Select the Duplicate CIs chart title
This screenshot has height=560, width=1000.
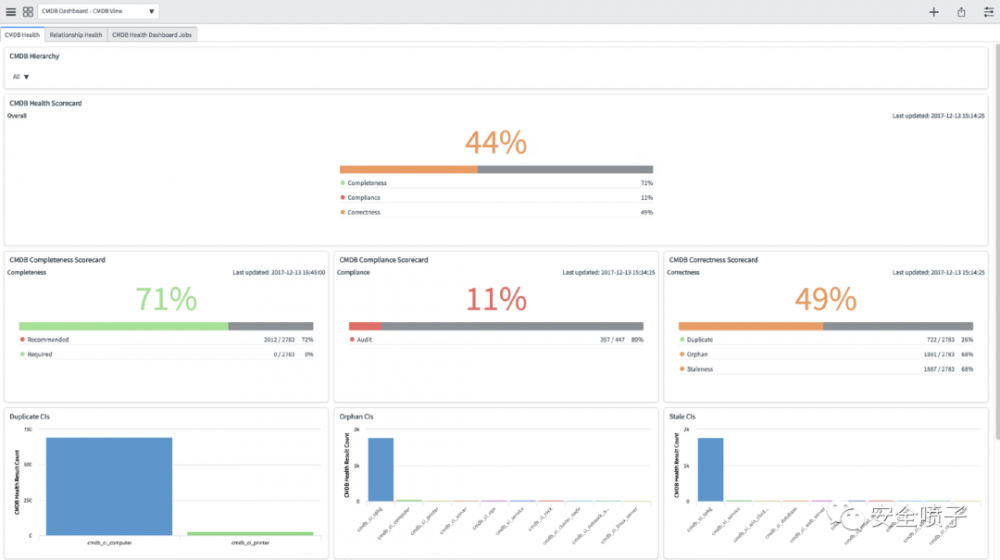coord(29,416)
